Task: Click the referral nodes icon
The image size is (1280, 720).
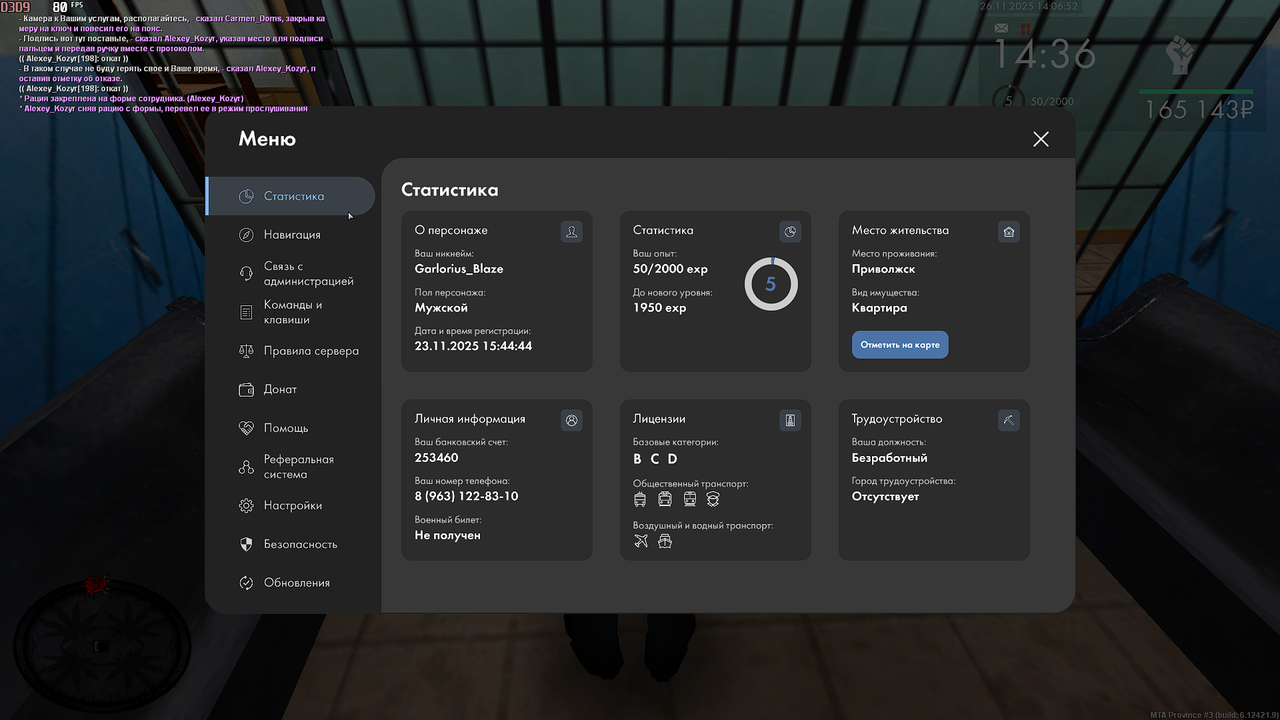Action: [246, 467]
